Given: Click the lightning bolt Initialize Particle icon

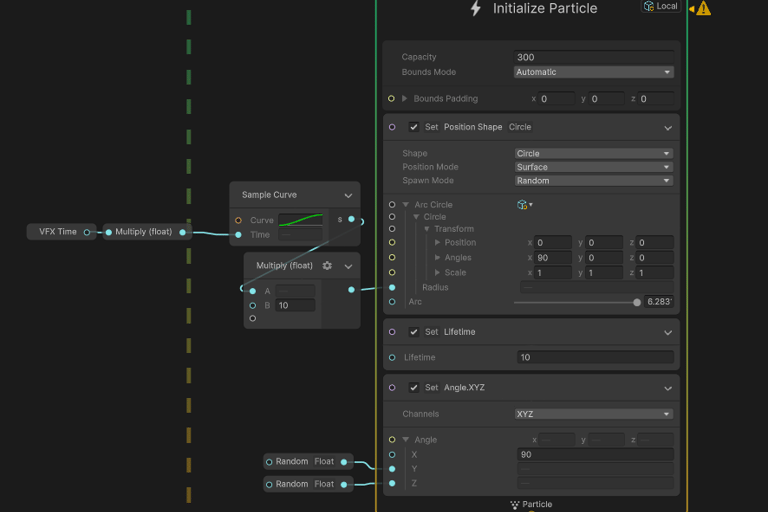Looking at the screenshot, I should pyautogui.click(x=476, y=9).
